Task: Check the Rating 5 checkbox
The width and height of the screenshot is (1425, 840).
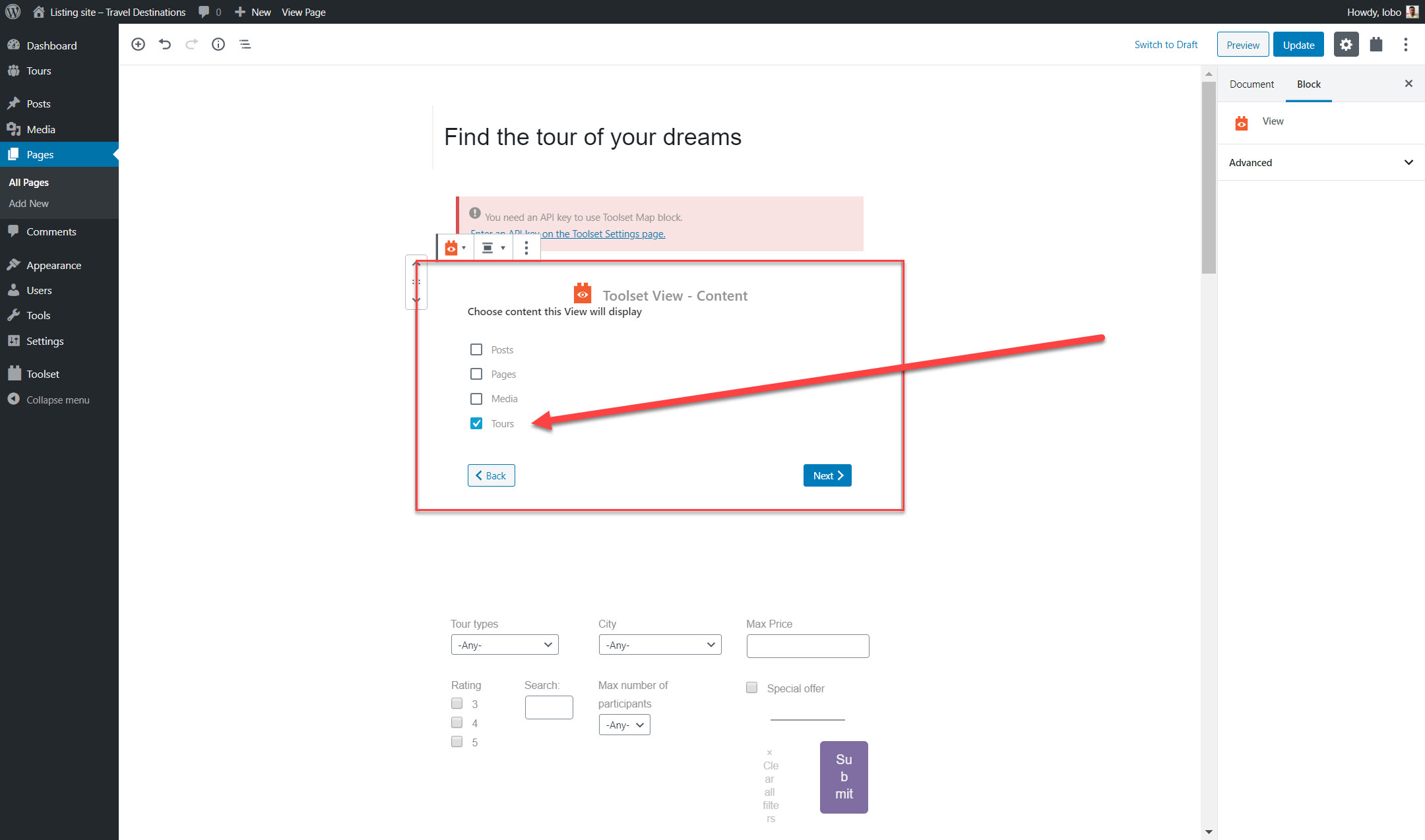Action: pyautogui.click(x=457, y=742)
